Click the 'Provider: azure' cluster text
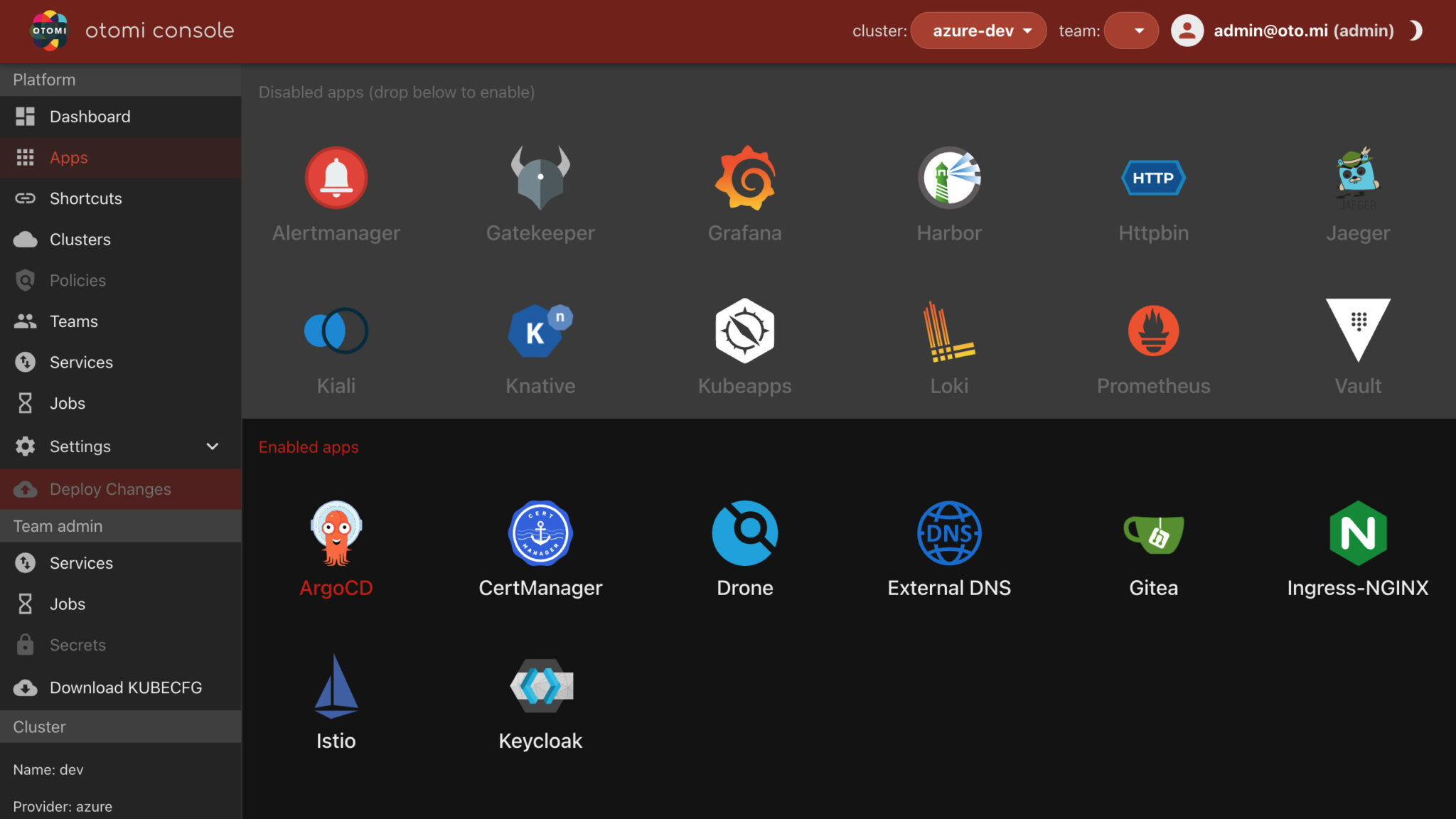 pyautogui.click(x=63, y=807)
